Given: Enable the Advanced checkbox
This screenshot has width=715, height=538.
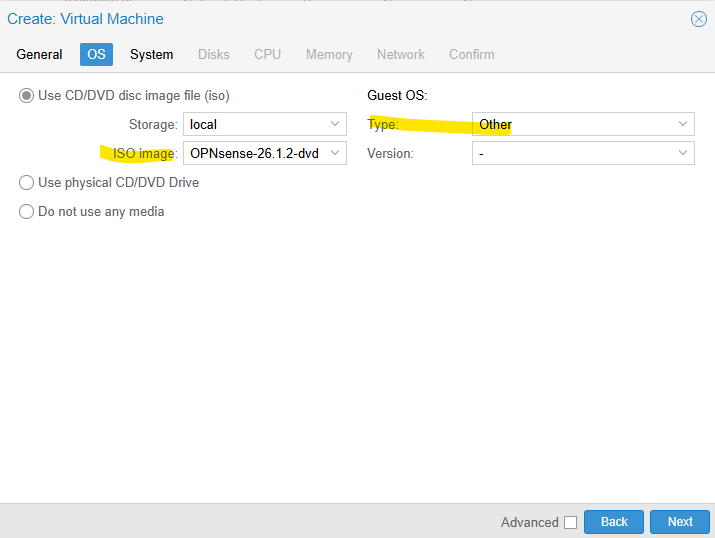Looking at the screenshot, I should tap(570, 522).
